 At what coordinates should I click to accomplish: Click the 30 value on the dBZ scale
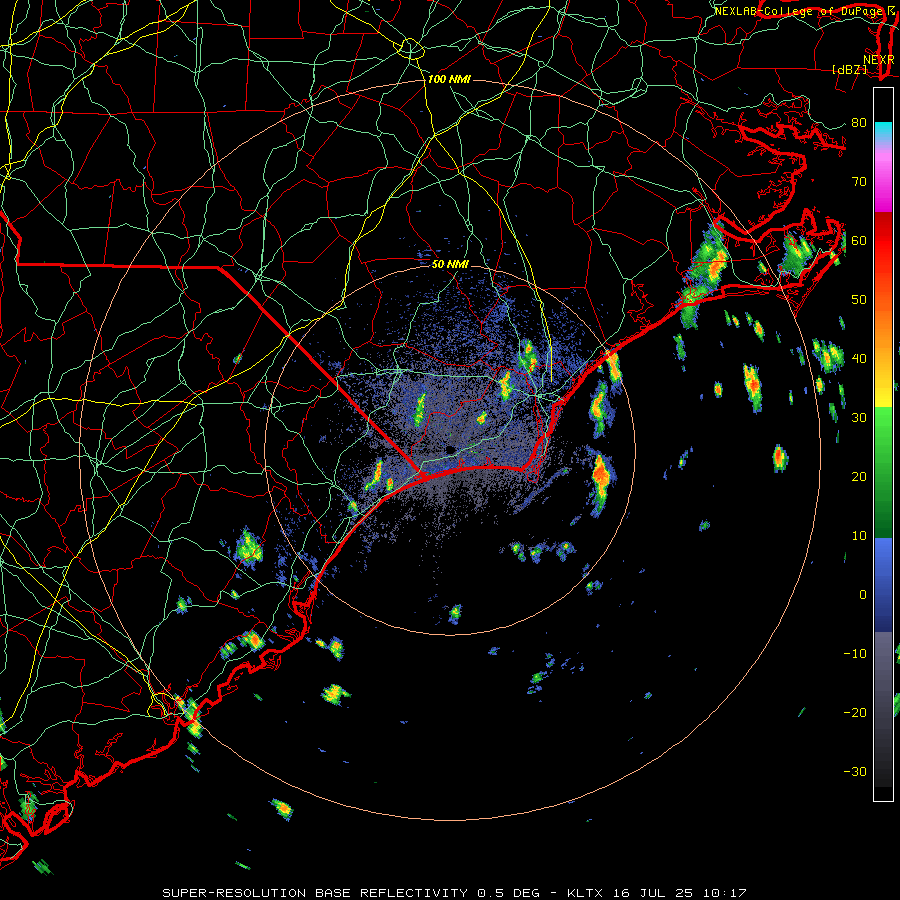point(859,417)
